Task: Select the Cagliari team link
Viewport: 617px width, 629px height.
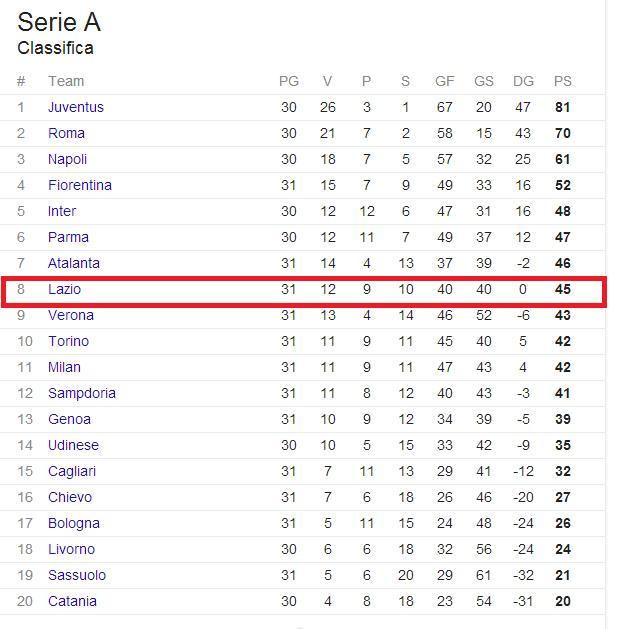Action: (x=74, y=471)
